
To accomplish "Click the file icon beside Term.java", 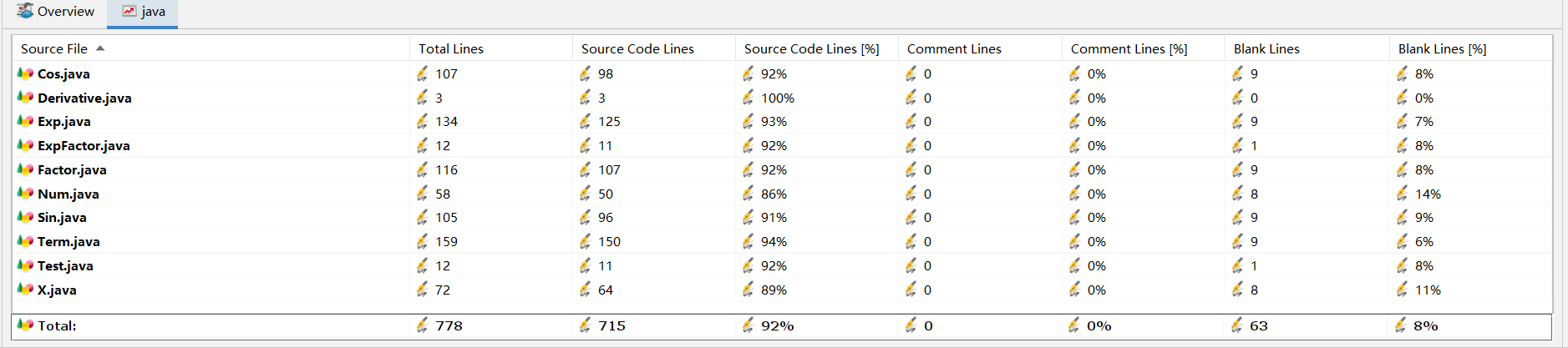I will [25, 241].
